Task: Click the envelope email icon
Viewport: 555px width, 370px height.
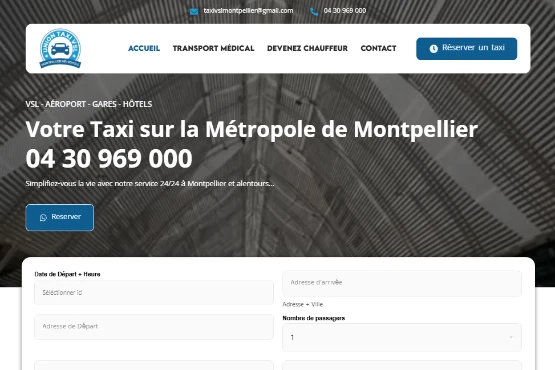Action: [194, 12]
